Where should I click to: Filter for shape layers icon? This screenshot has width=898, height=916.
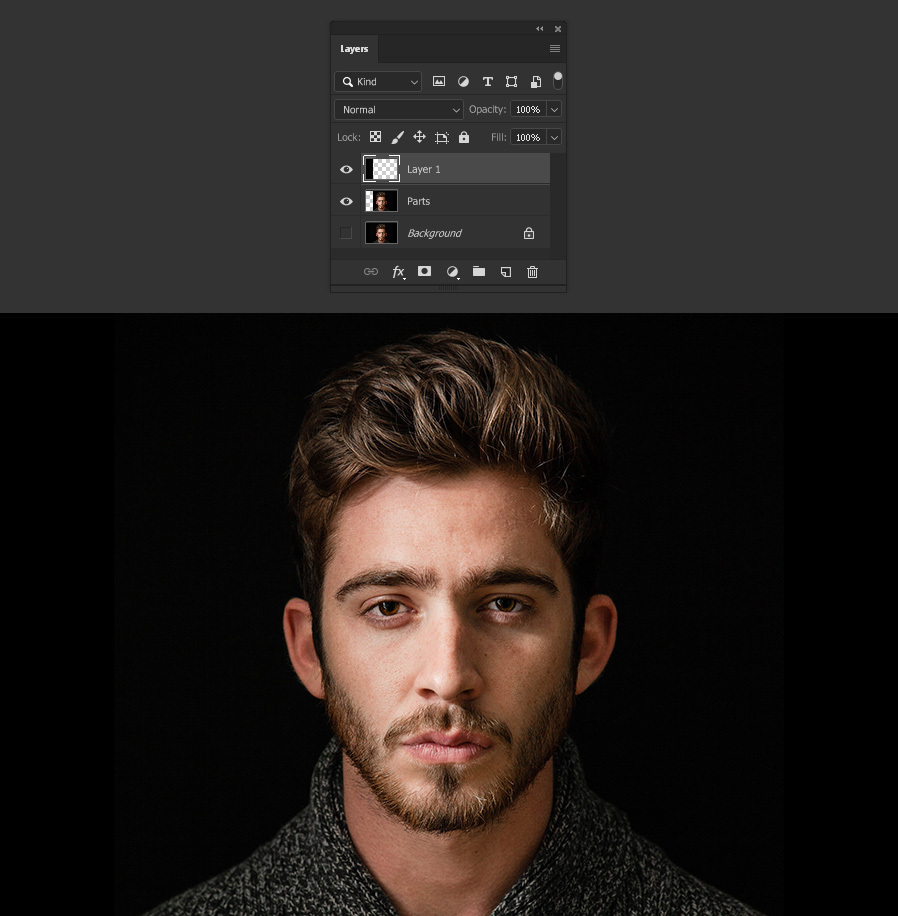[x=511, y=81]
